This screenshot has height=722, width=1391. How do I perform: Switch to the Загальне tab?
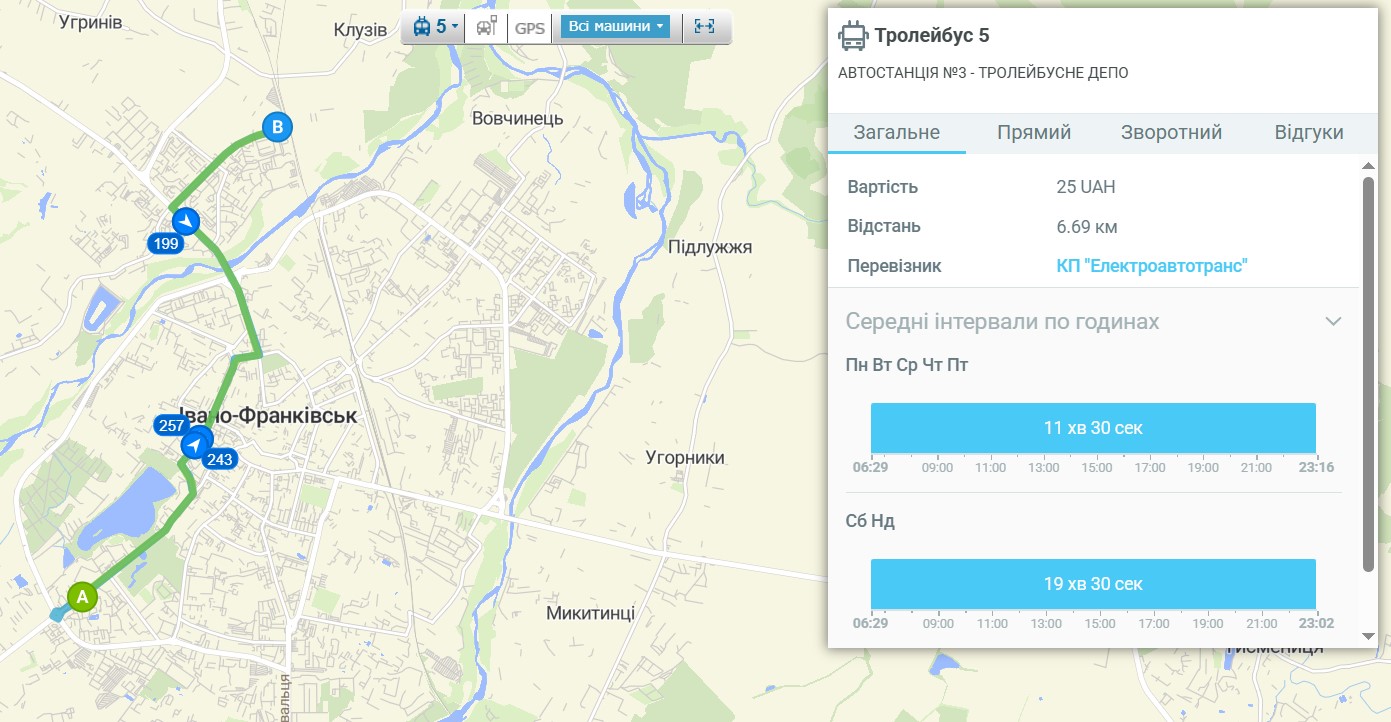[x=896, y=133]
